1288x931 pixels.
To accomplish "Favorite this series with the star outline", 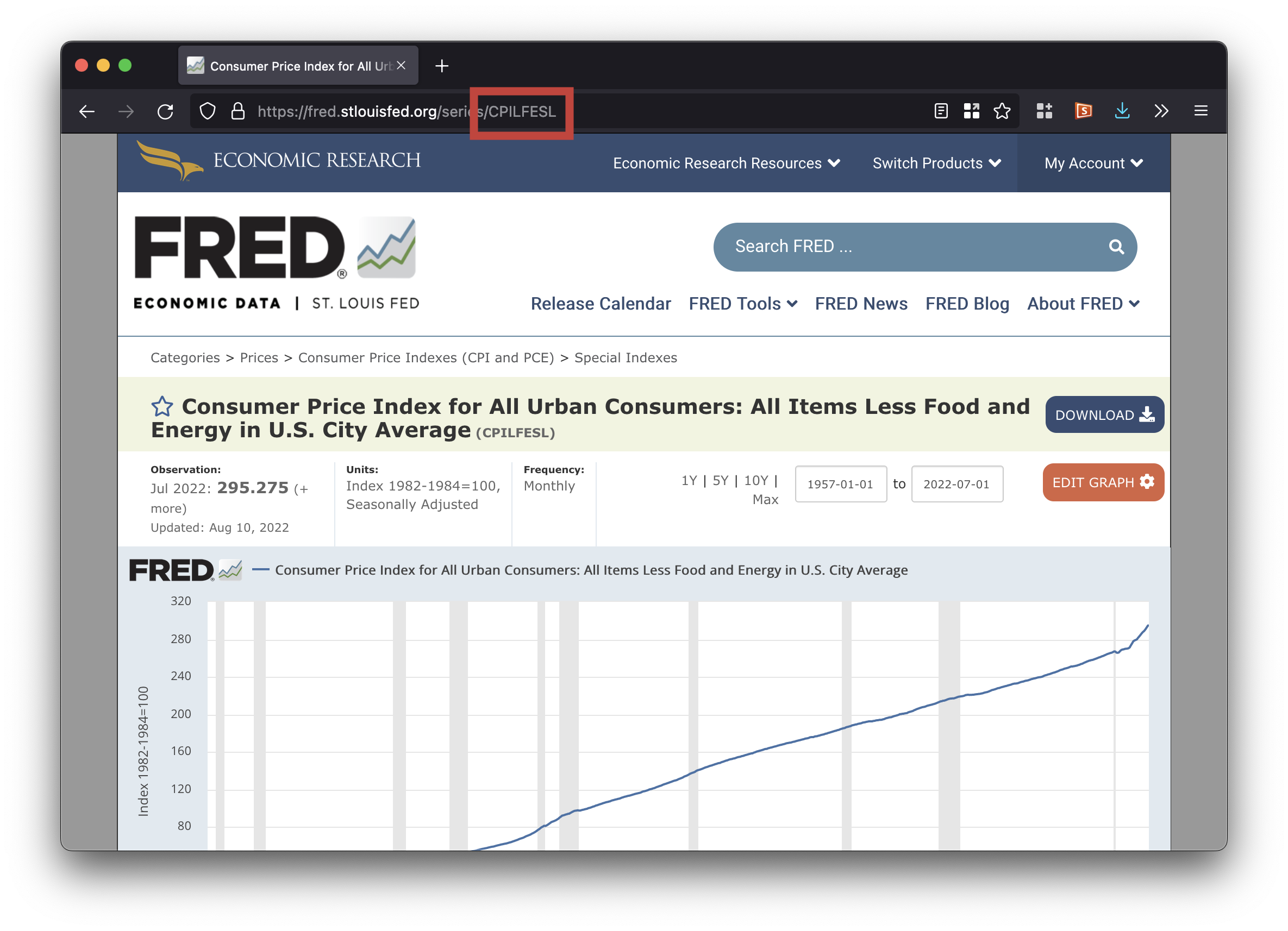I will 162,406.
